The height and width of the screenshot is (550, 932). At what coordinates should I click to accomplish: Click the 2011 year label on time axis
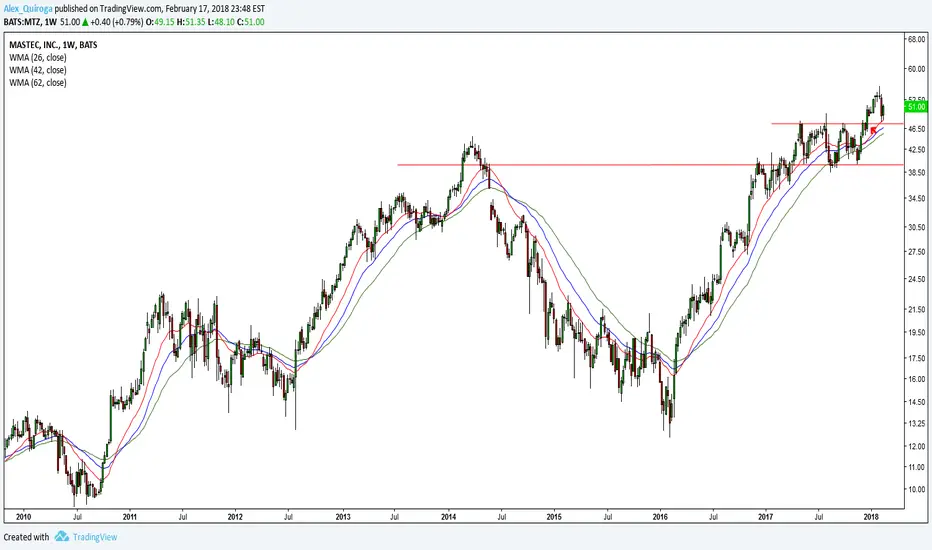click(130, 517)
